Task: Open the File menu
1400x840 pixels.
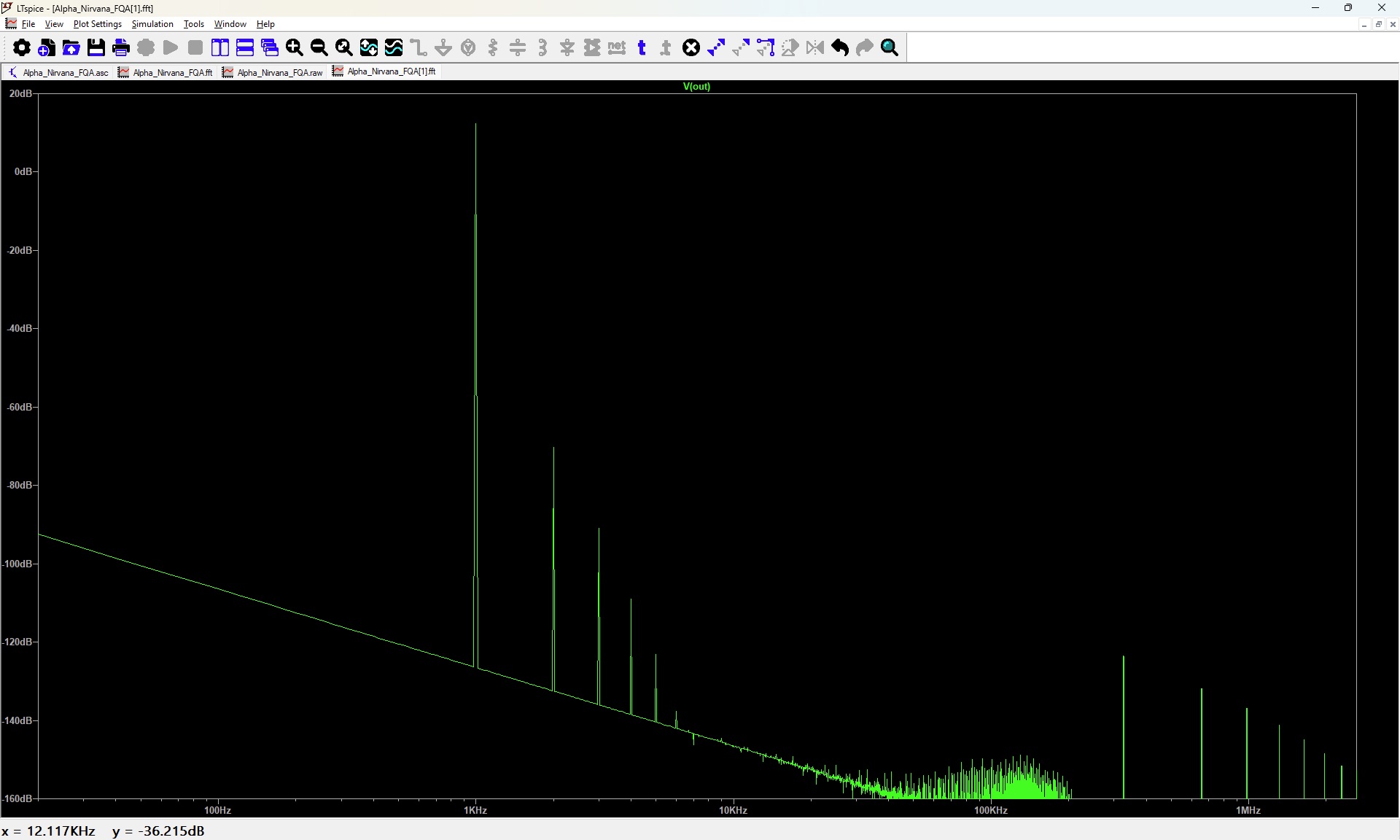Action: [28, 24]
